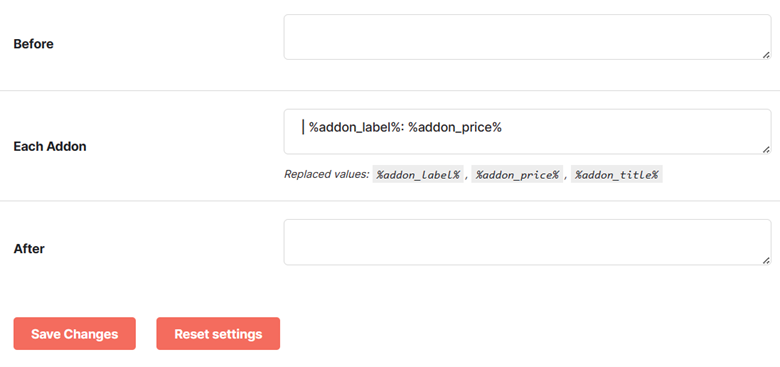Place cursor in %addon_price% text inside field
780x367 pixels.
click(455, 127)
